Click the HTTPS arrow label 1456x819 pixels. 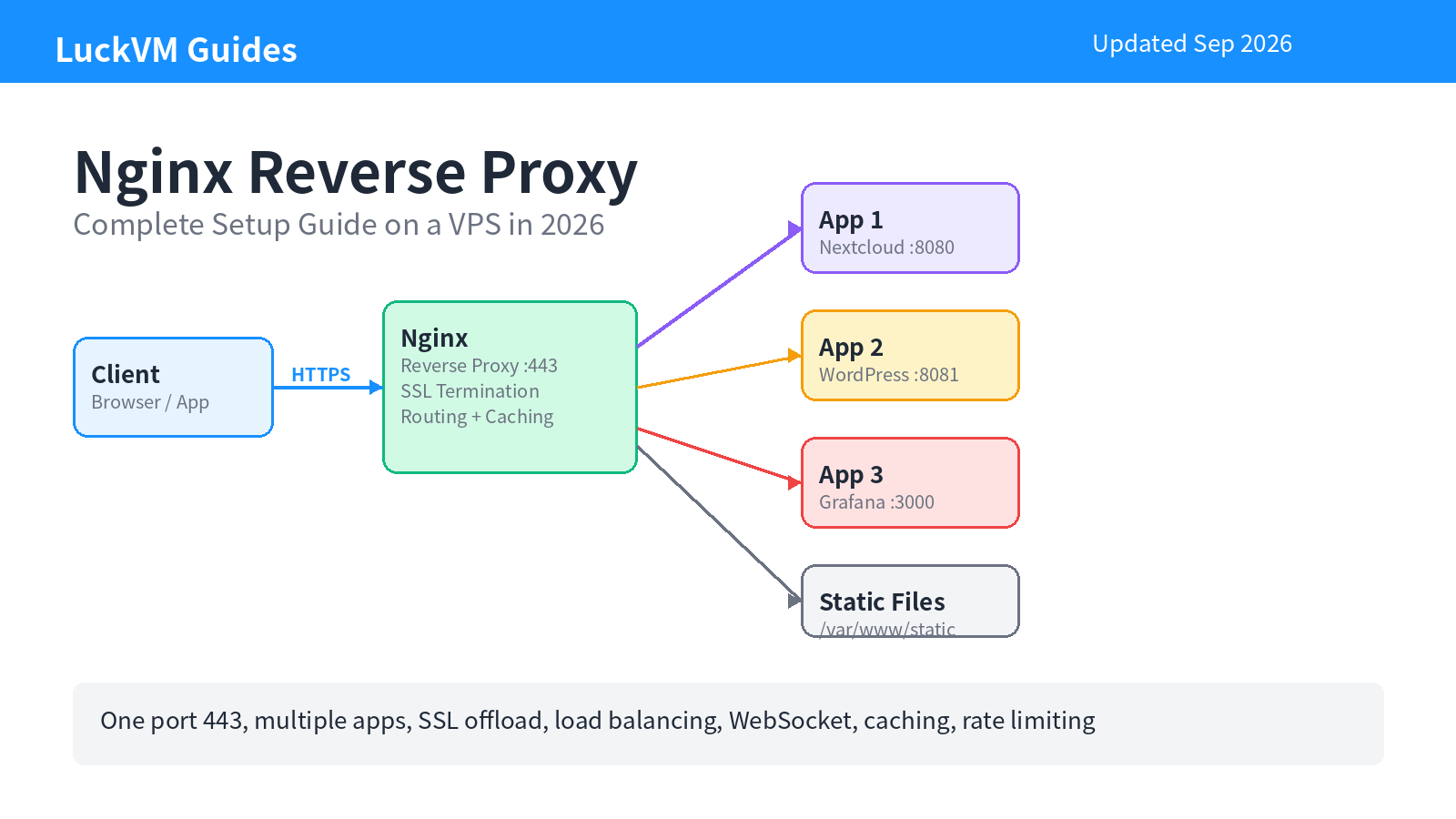(x=320, y=374)
